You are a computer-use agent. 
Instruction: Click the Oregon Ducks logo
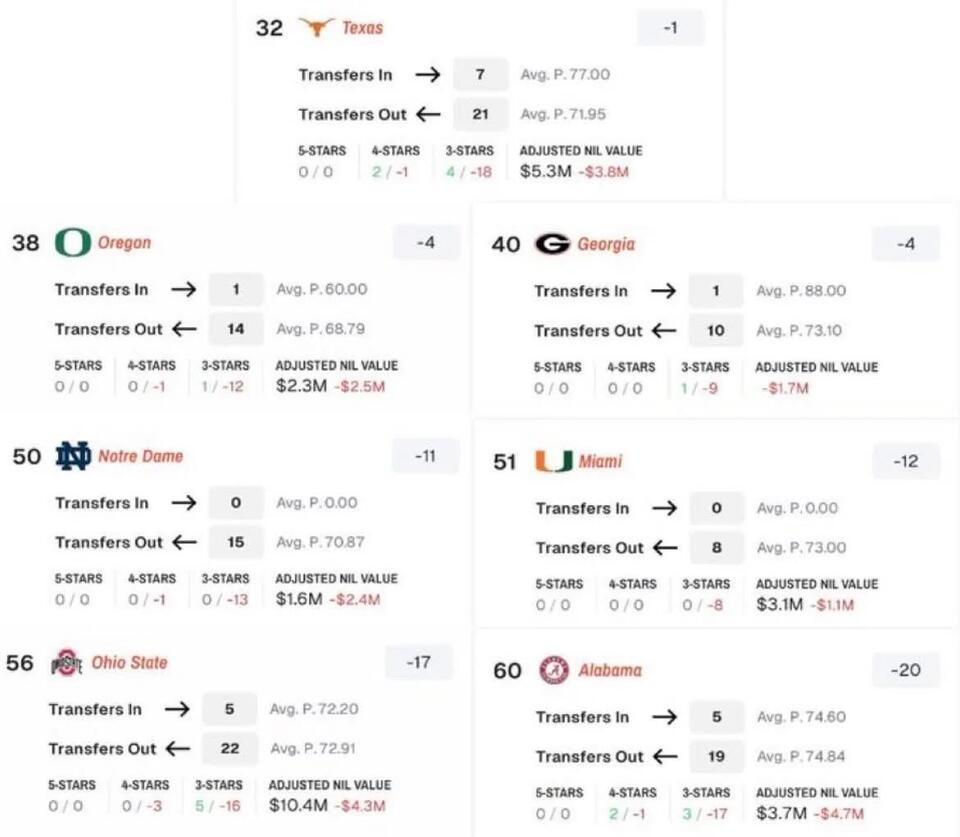pos(71,241)
